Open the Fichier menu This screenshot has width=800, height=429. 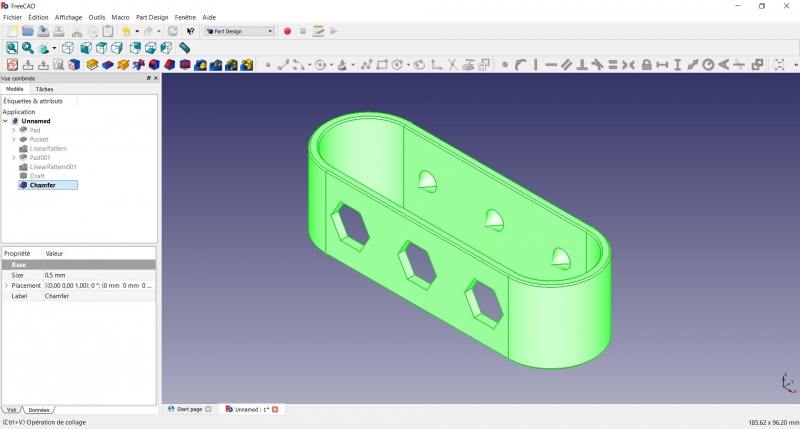[x=12, y=17]
